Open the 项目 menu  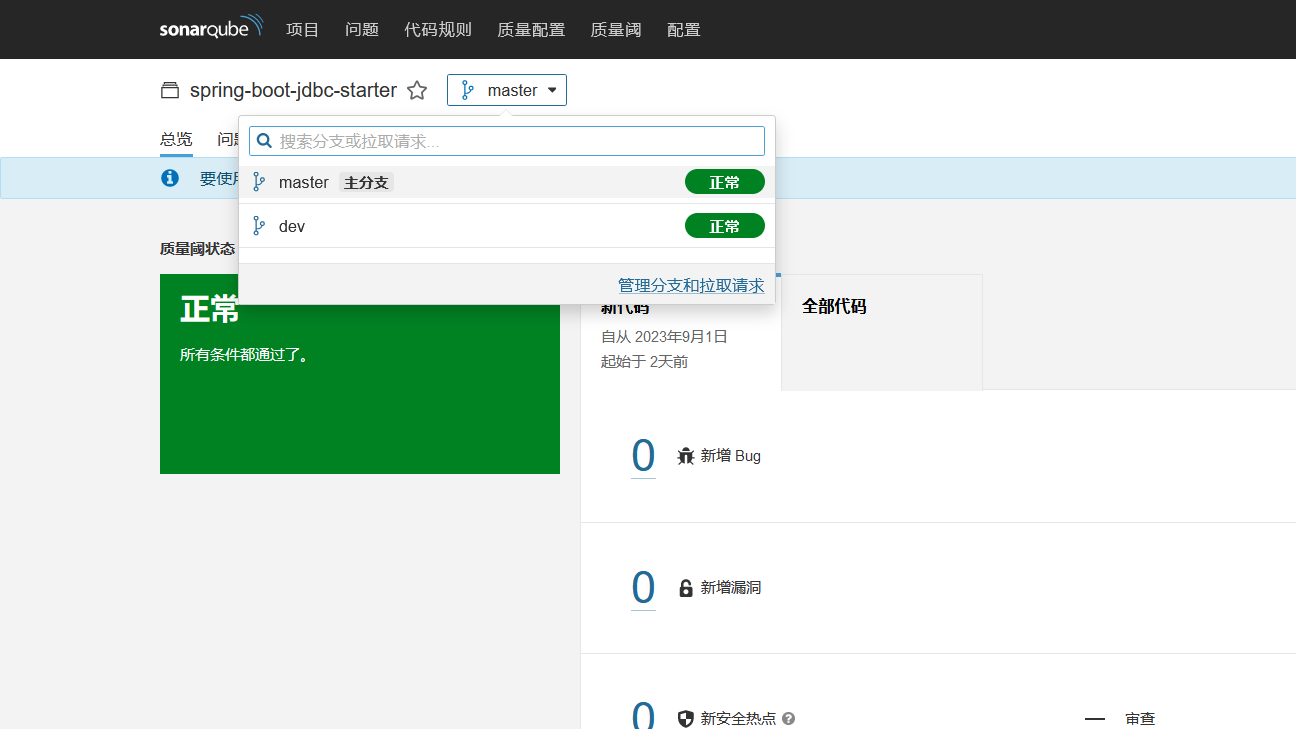302,29
